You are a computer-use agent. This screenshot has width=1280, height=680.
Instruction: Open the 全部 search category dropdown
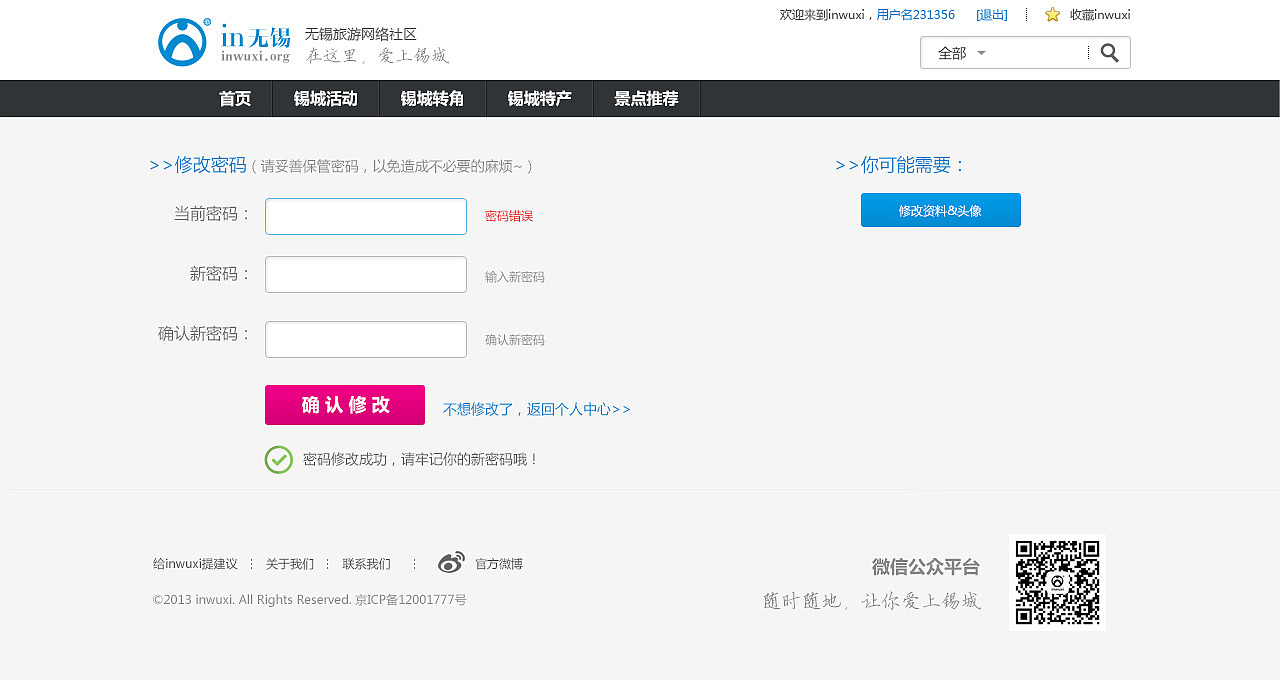click(x=956, y=52)
